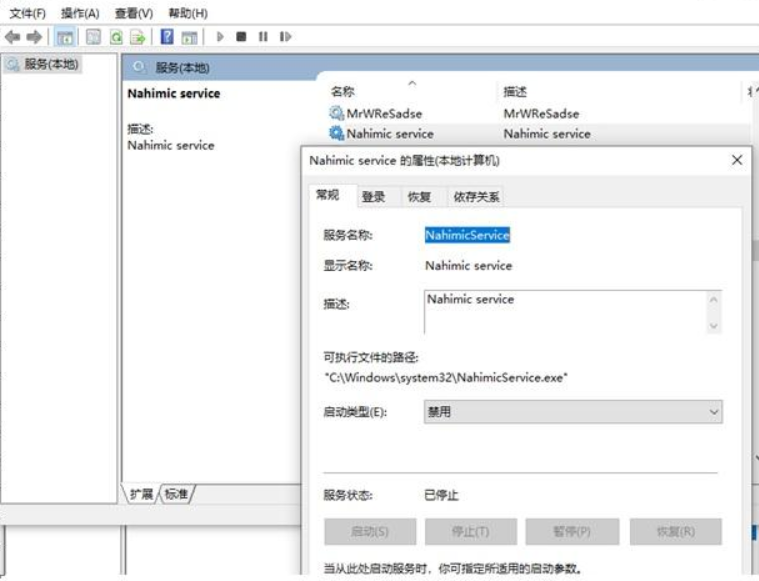Click the 名称 column header
759x581 pixels.
pyautogui.click(x=343, y=92)
